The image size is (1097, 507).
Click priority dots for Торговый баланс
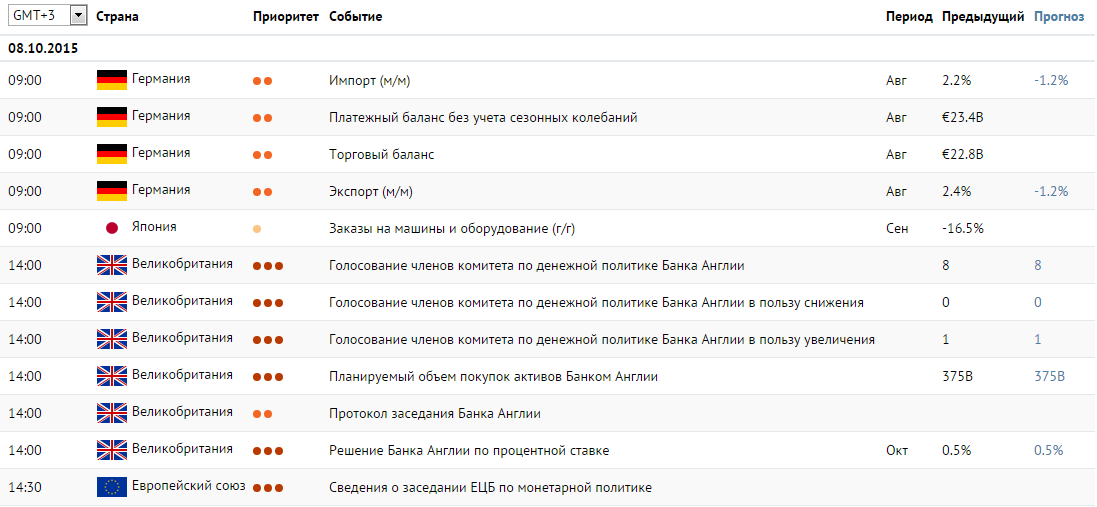(x=262, y=155)
